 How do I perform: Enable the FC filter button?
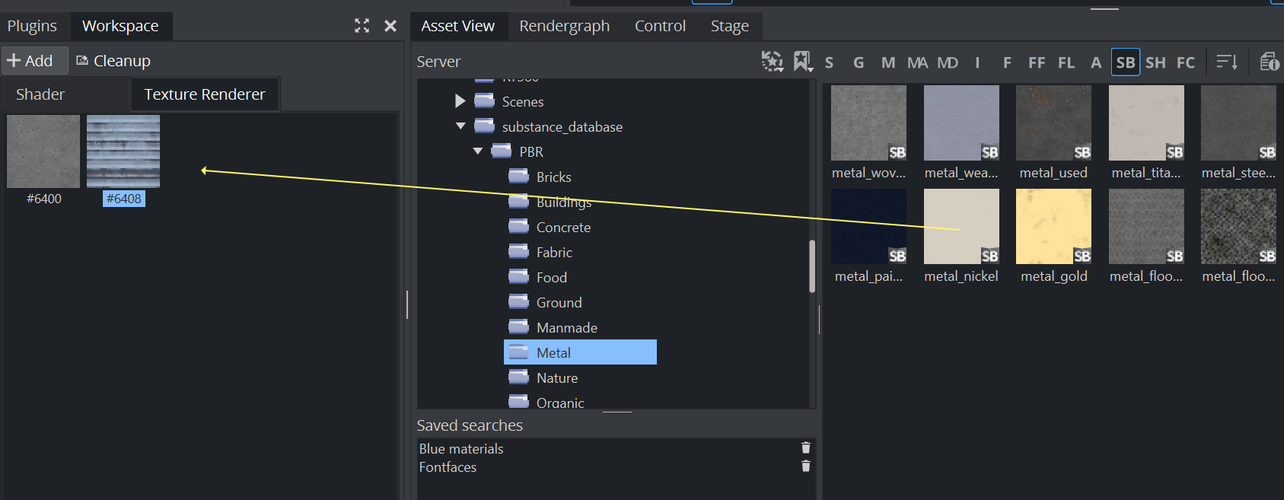(1185, 62)
